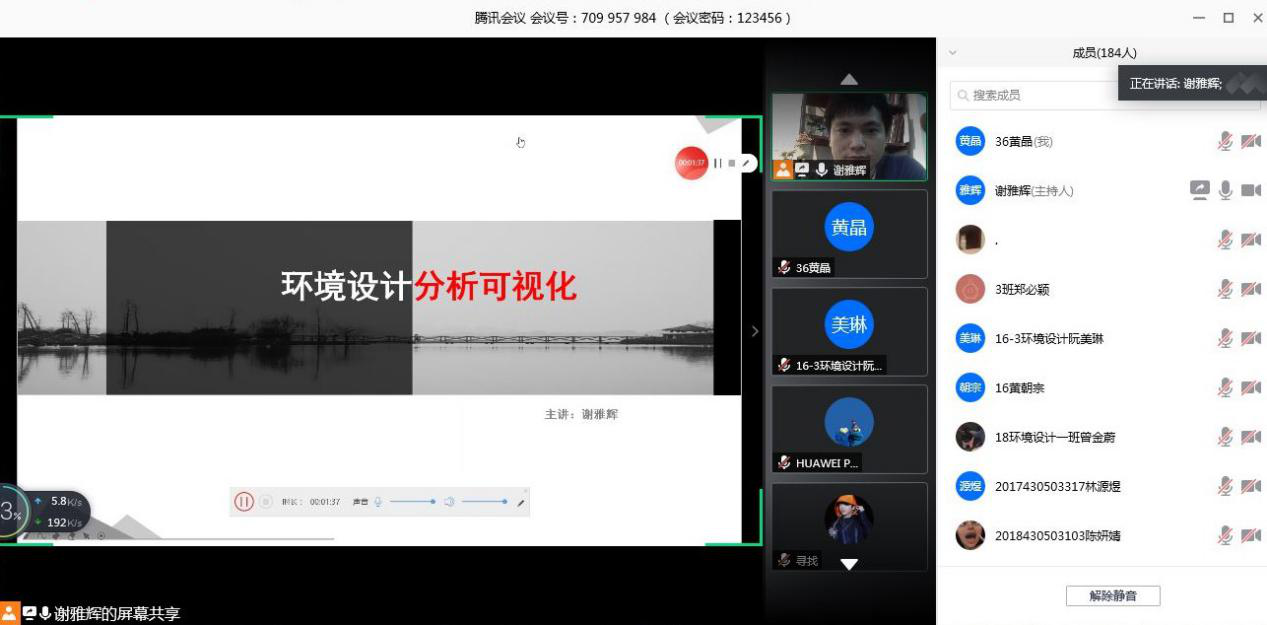The image size is (1267, 625).
Task: Stop recording in the top-right recorder widget
Action: point(731,163)
